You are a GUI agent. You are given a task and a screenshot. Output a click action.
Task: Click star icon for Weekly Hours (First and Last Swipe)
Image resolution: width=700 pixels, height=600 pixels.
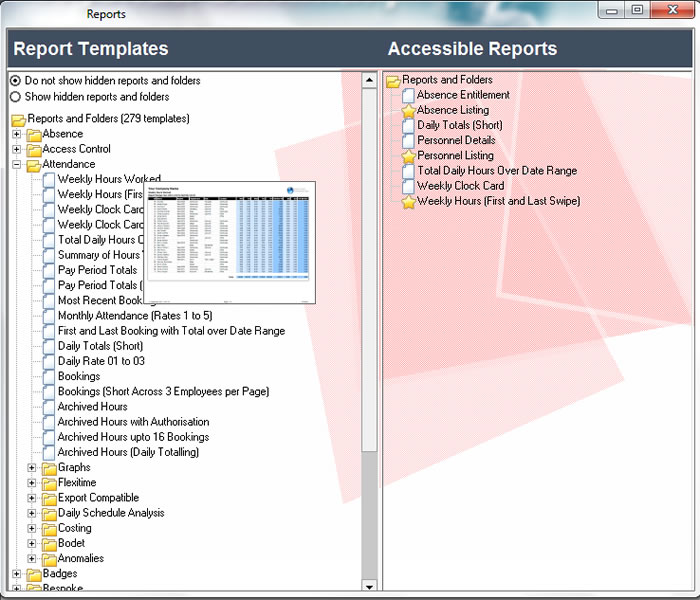408,202
